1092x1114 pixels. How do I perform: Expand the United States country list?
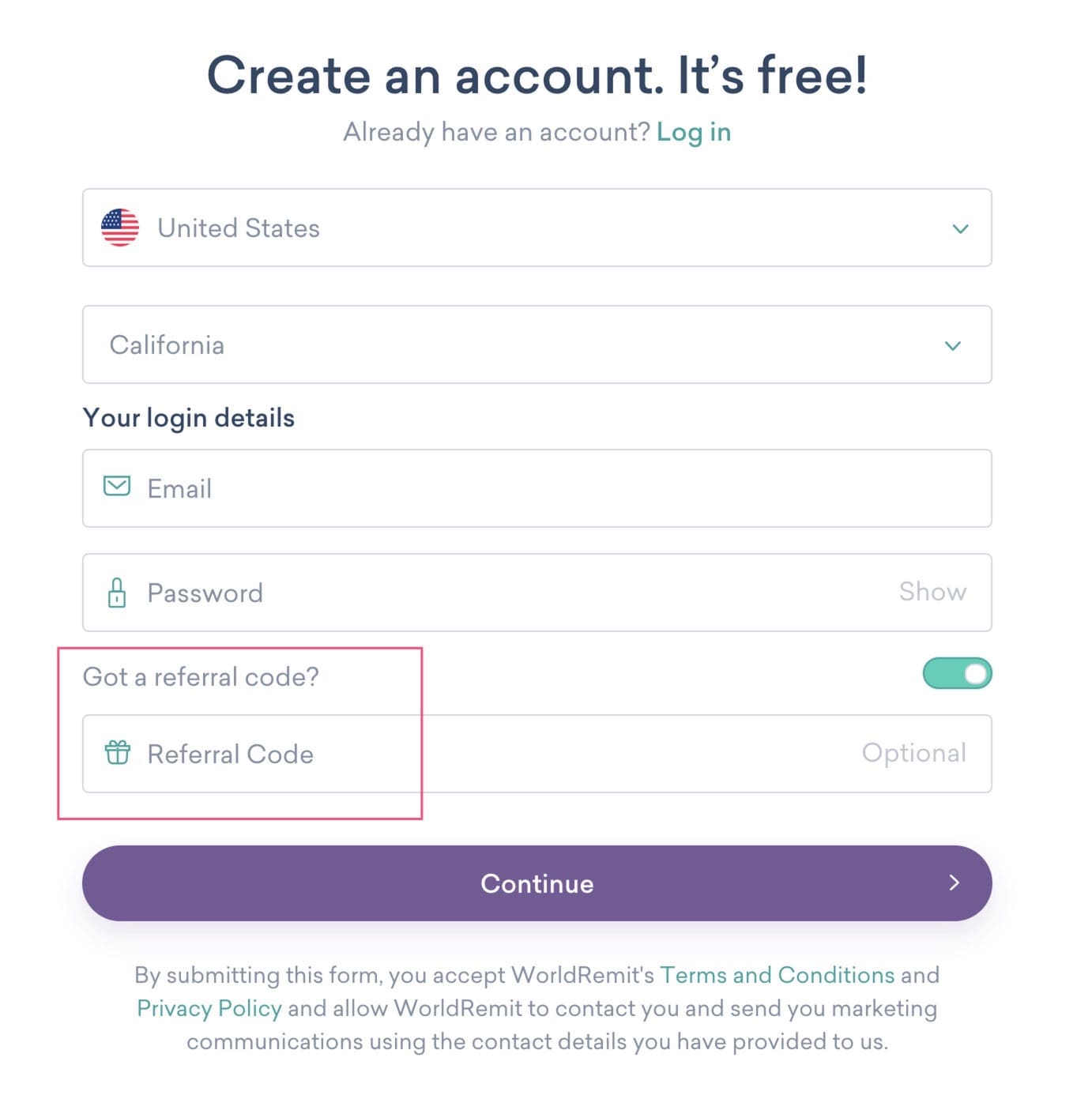coord(537,228)
